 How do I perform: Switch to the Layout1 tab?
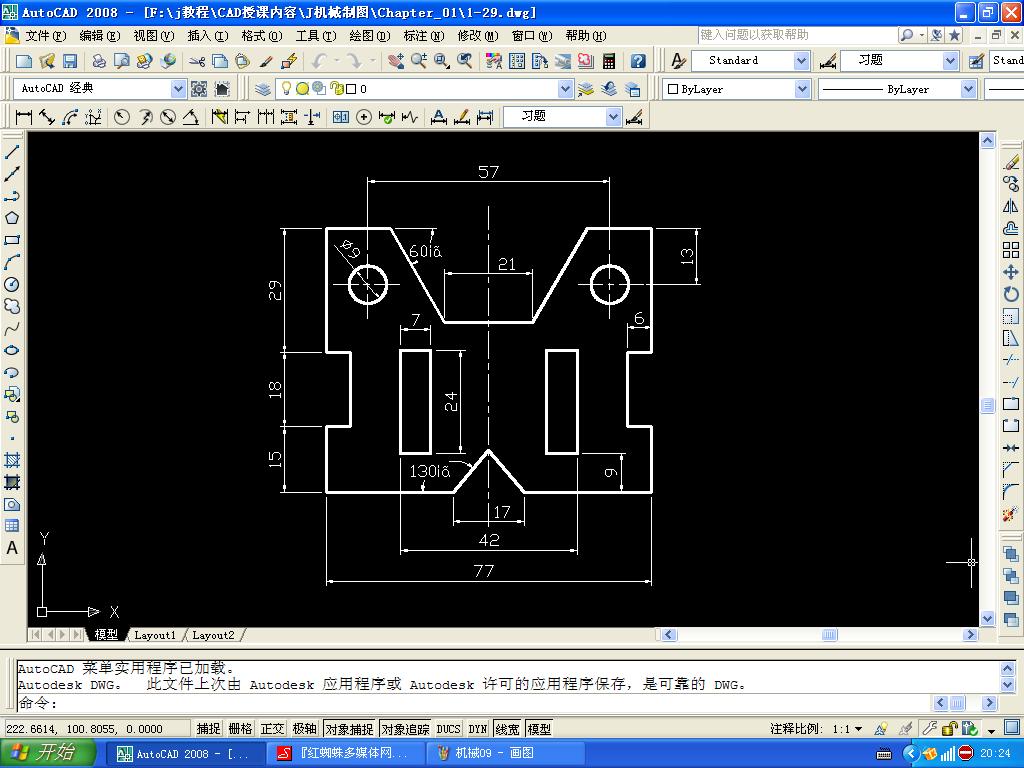[155, 635]
